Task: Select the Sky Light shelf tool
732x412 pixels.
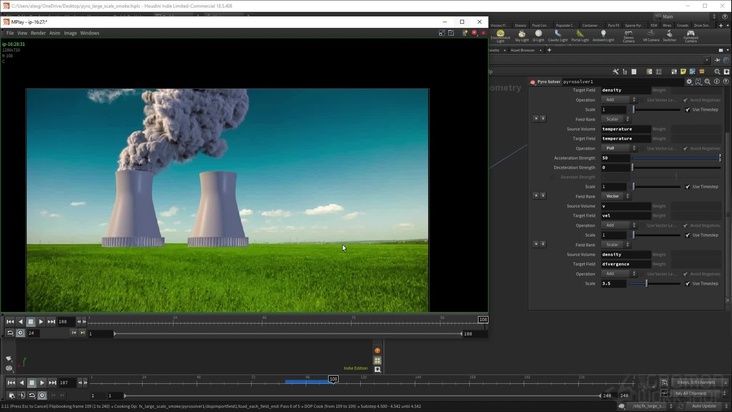Action: [x=521, y=35]
